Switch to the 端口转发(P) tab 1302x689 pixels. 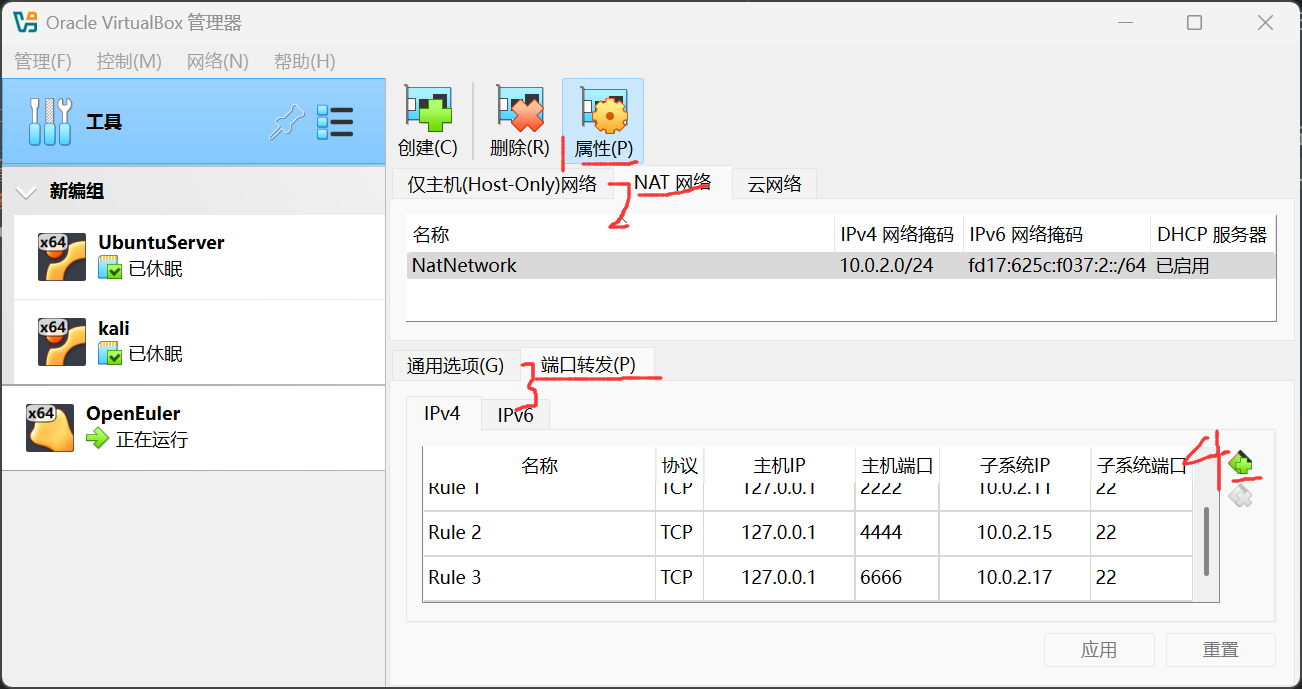coord(588,364)
